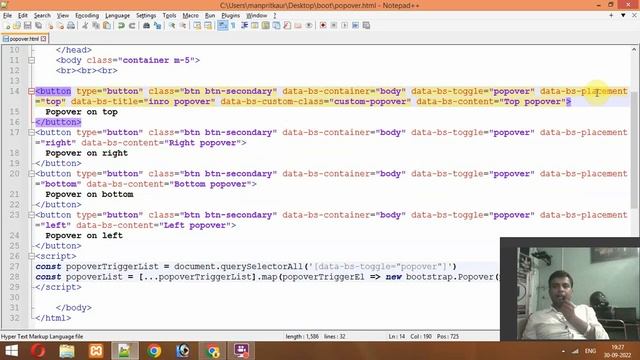Open the user-defined language icon

255,25
